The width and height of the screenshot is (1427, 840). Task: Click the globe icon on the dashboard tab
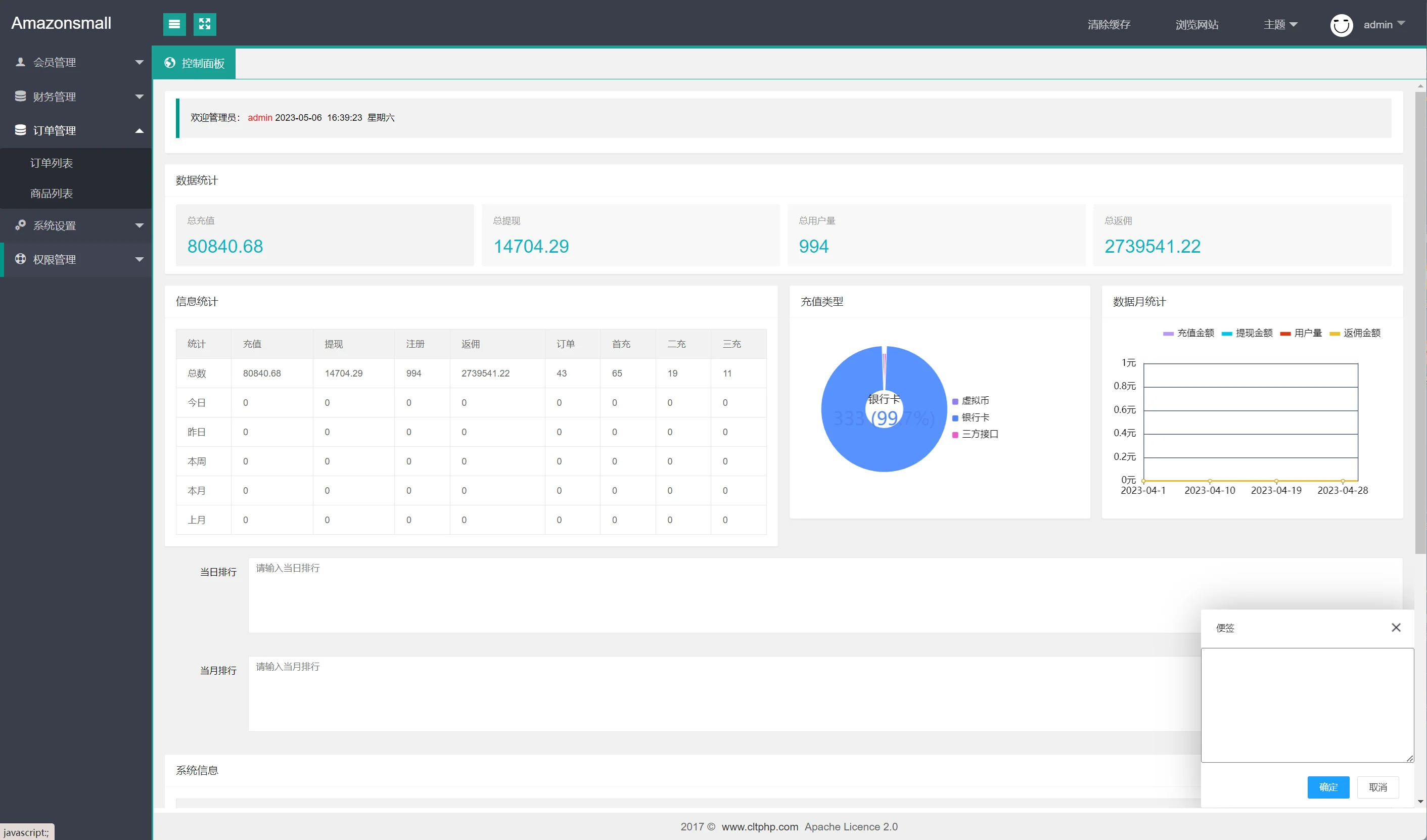tap(170, 63)
